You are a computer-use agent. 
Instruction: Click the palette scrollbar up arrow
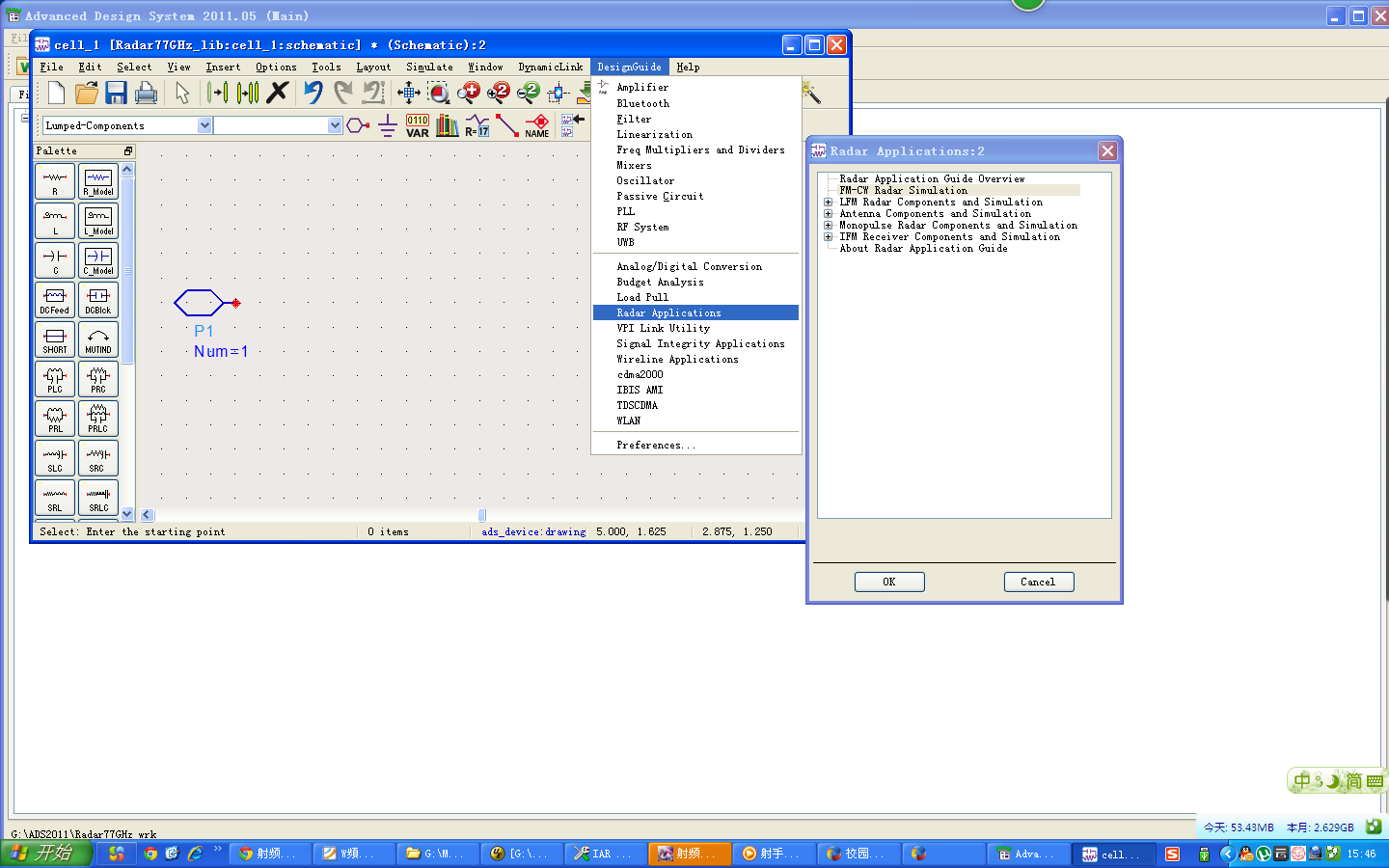(x=127, y=170)
